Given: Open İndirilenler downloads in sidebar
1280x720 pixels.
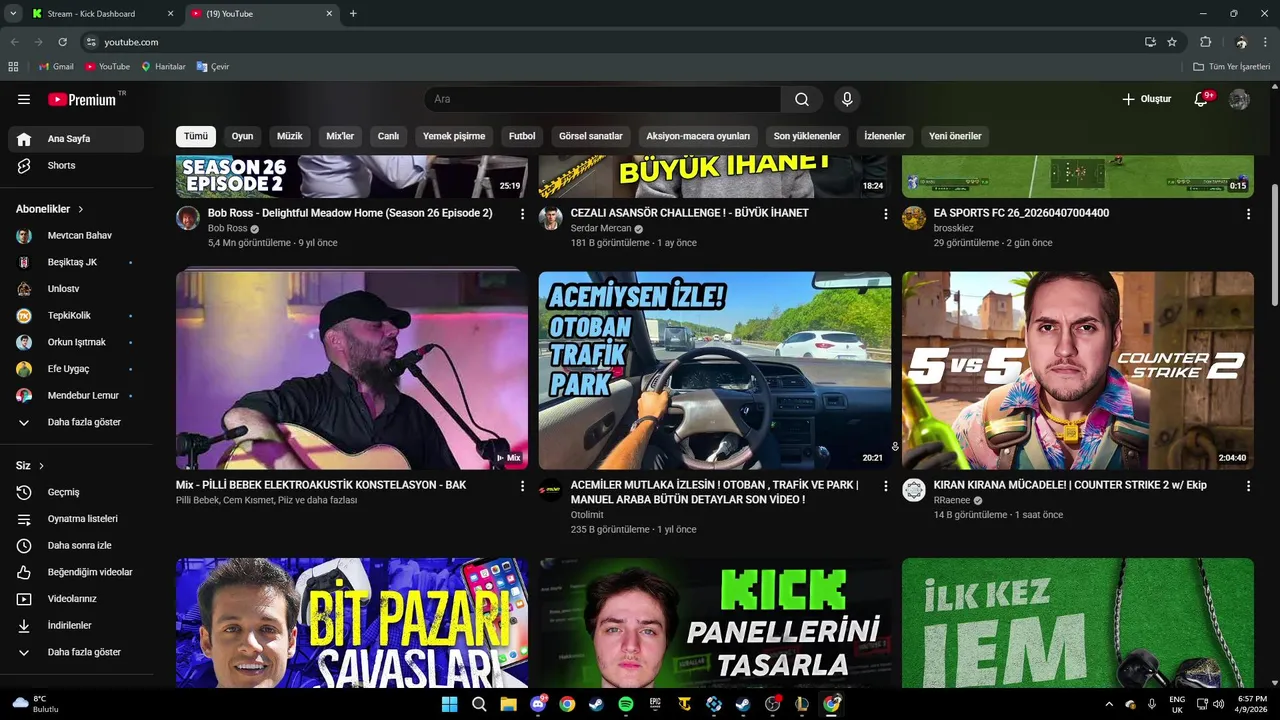Looking at the screenshot, I should tap(76, 626).
